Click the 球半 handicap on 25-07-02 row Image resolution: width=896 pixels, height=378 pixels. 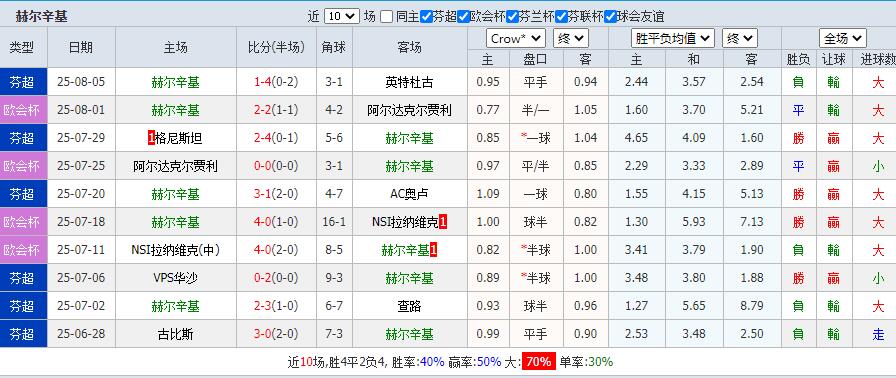pos(535,306)
